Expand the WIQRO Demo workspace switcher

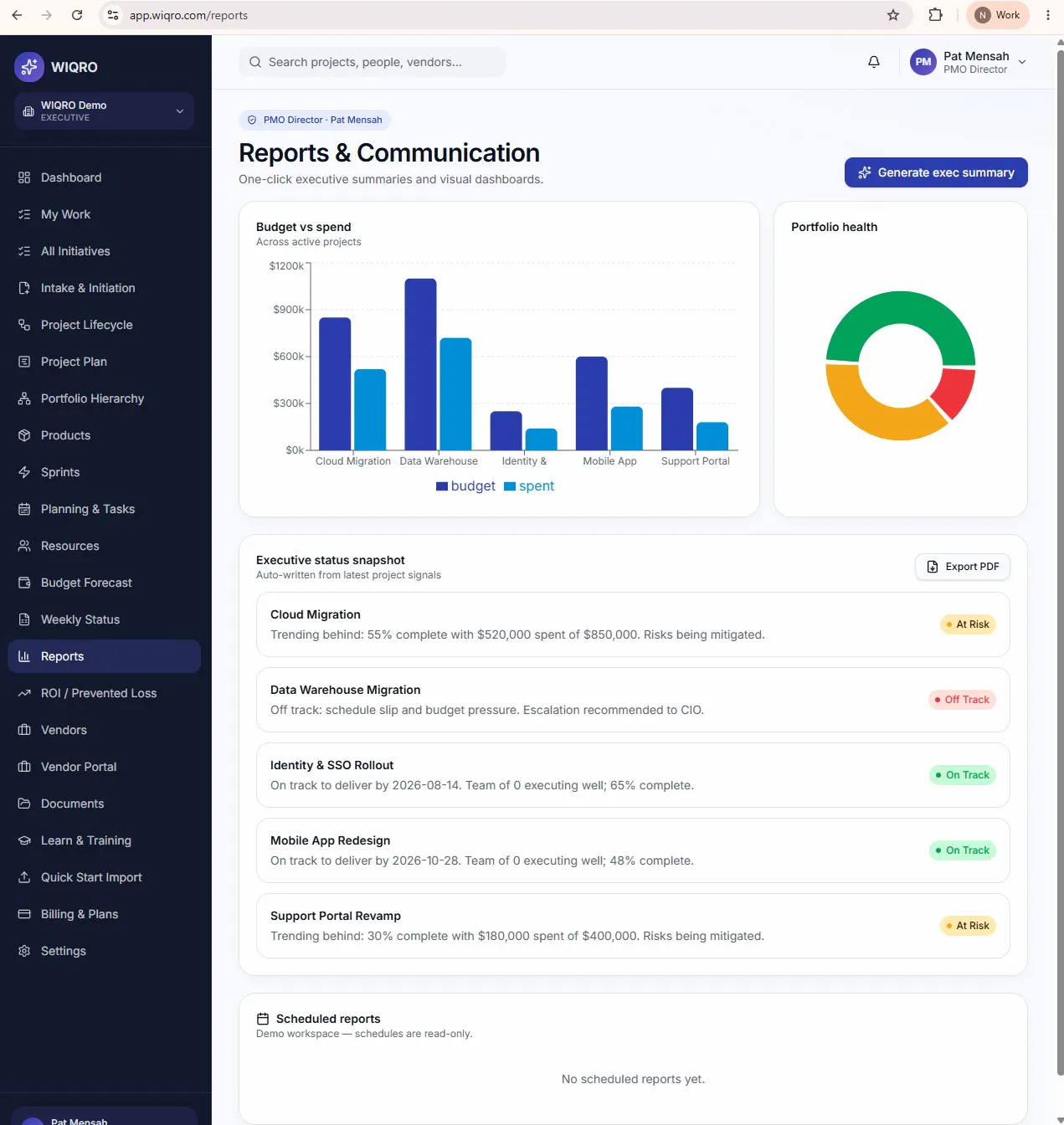point(104,111)
